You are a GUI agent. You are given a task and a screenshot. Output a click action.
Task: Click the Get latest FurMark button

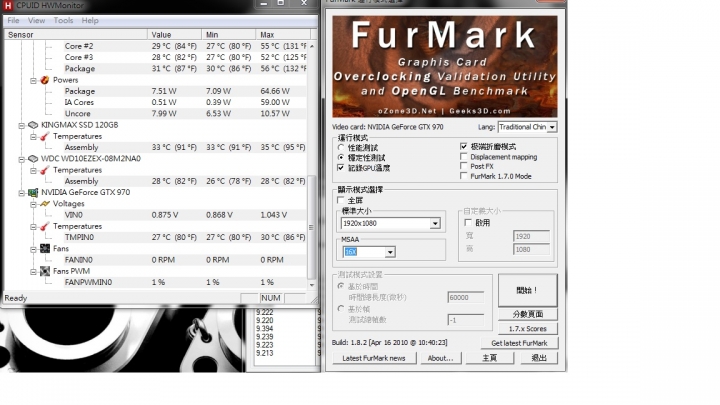pyautogui.click(x=519, y=343)
